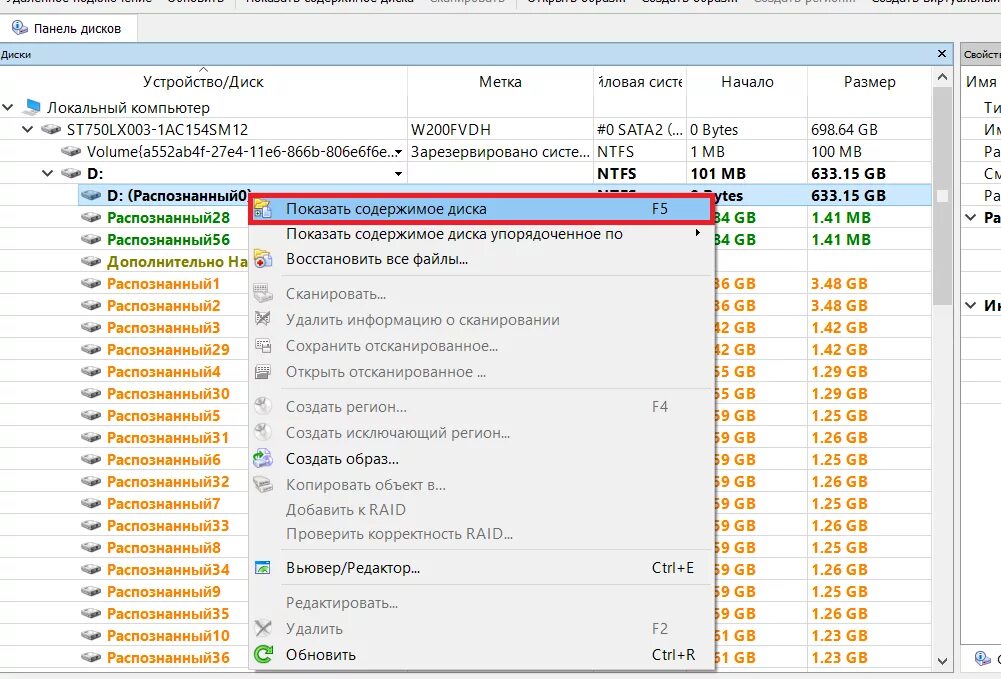Select 'Распознанный2' in disk list
1001x679 pixels.
[163, 306]
